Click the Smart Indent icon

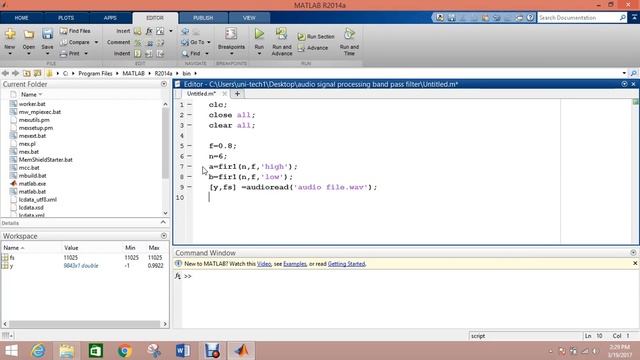(138, 53)
